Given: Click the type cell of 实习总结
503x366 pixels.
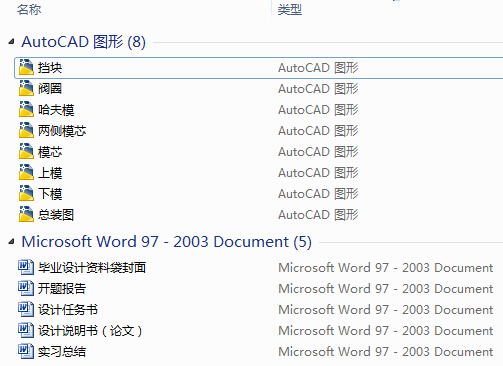Looking at the screenshot, I should coord(386,351).
